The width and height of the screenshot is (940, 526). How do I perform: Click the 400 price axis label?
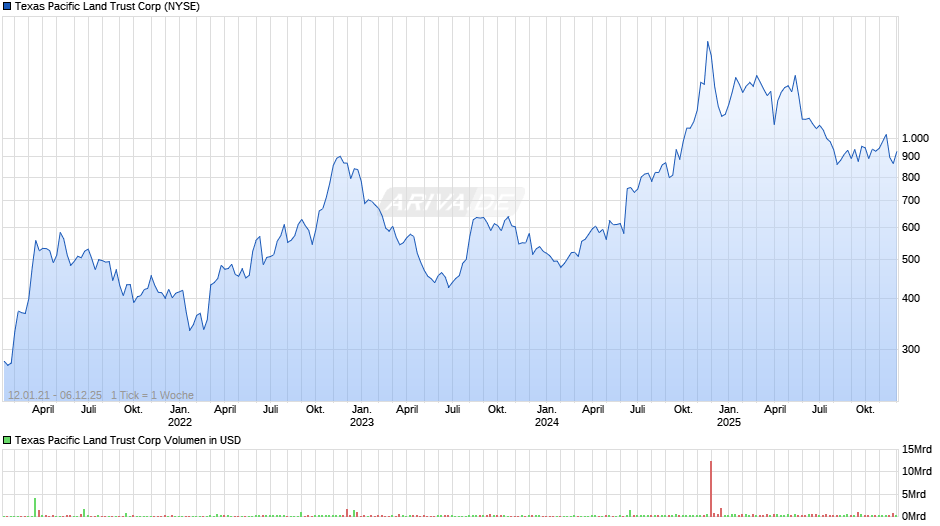click(x=911, y=299)
